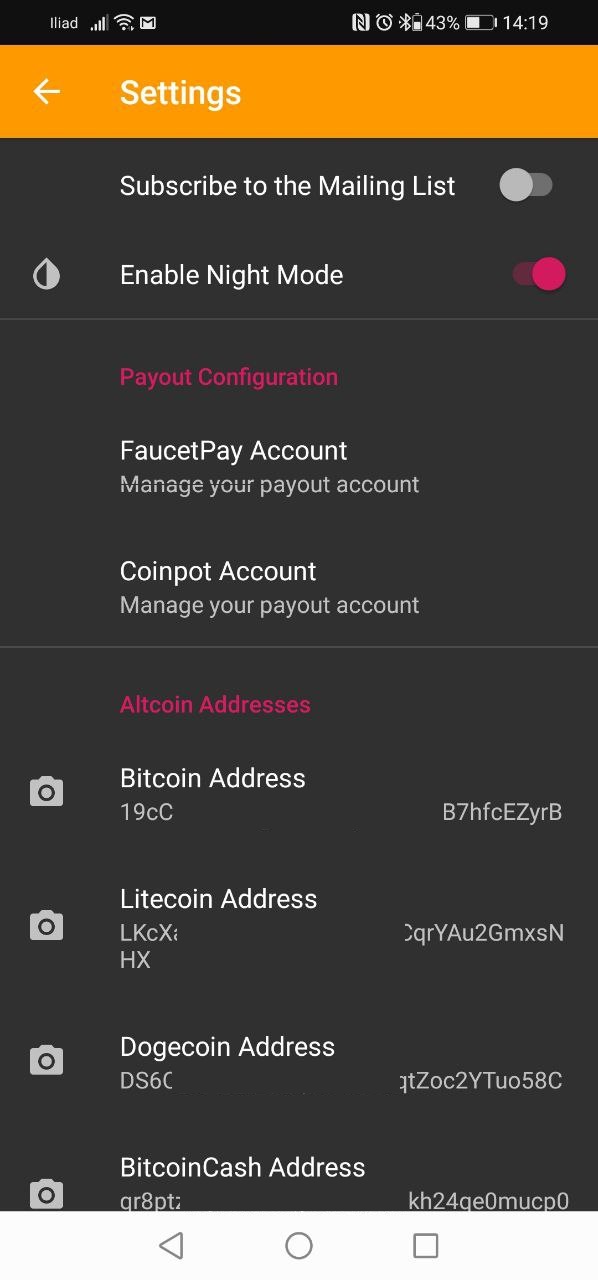The image size is (598, 1280).
Task: Edit the Bitcoin Address entry
Action: click(299, 793)
